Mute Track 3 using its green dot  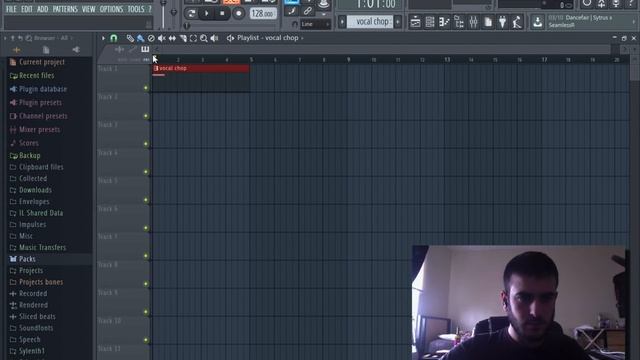coord(146,144)
